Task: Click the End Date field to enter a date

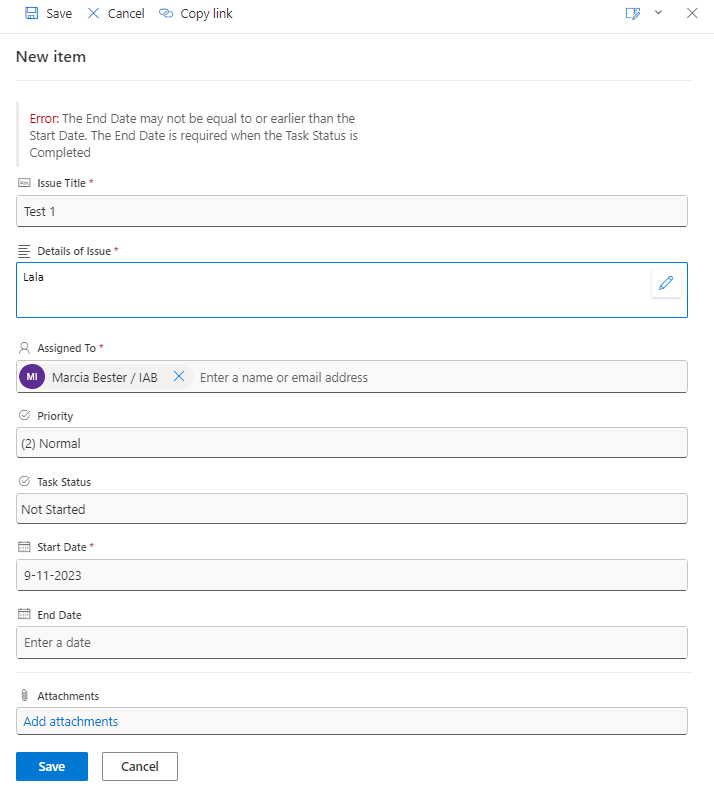Action: click(351, 642)
